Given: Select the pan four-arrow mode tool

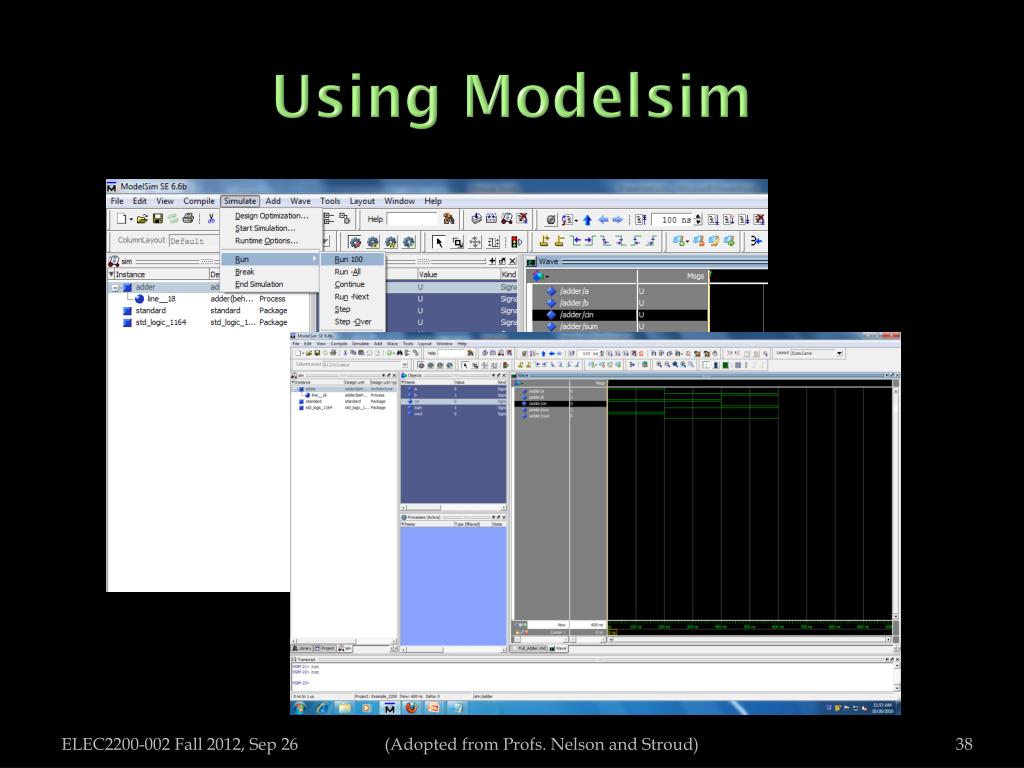Looking at the screenshot, I should coord(475,242).
